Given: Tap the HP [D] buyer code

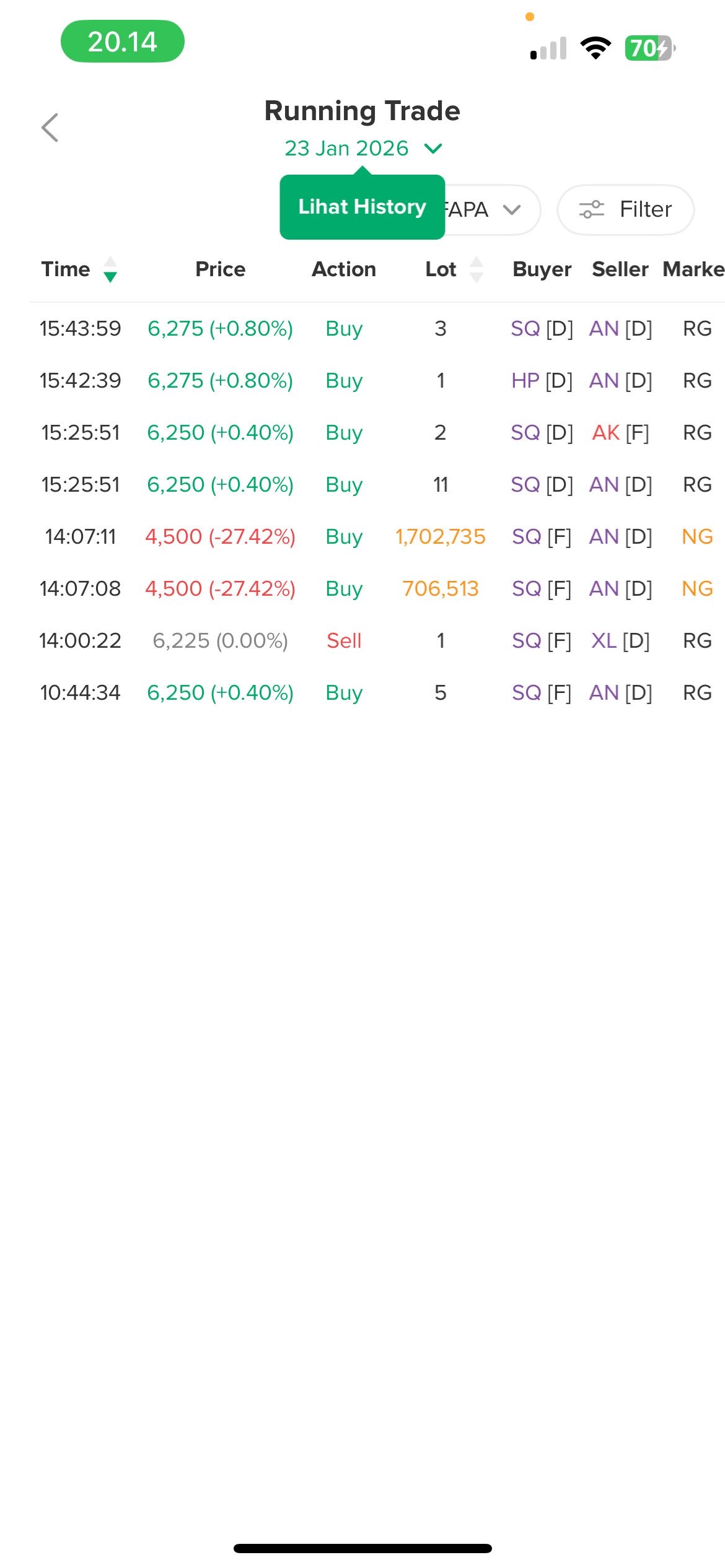Looking at the screenshot, I should 542,381.
